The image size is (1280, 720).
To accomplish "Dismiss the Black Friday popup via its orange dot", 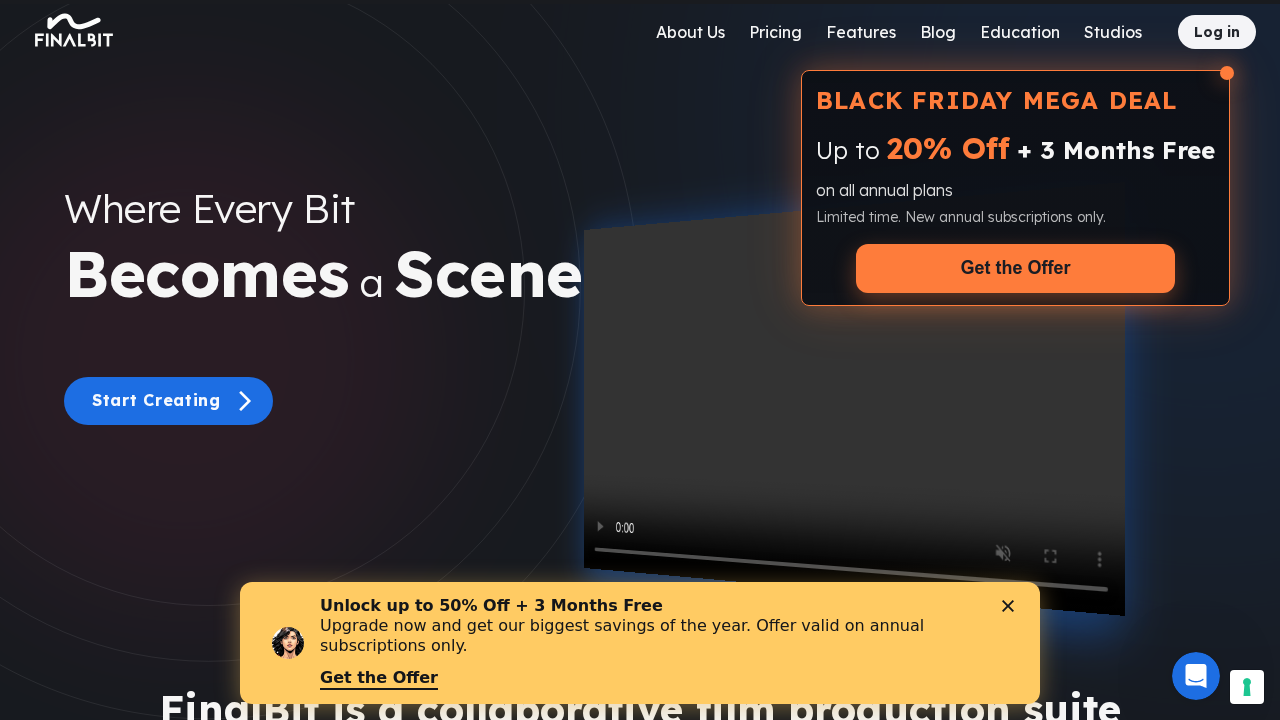I will click(x=1227, y=73).
